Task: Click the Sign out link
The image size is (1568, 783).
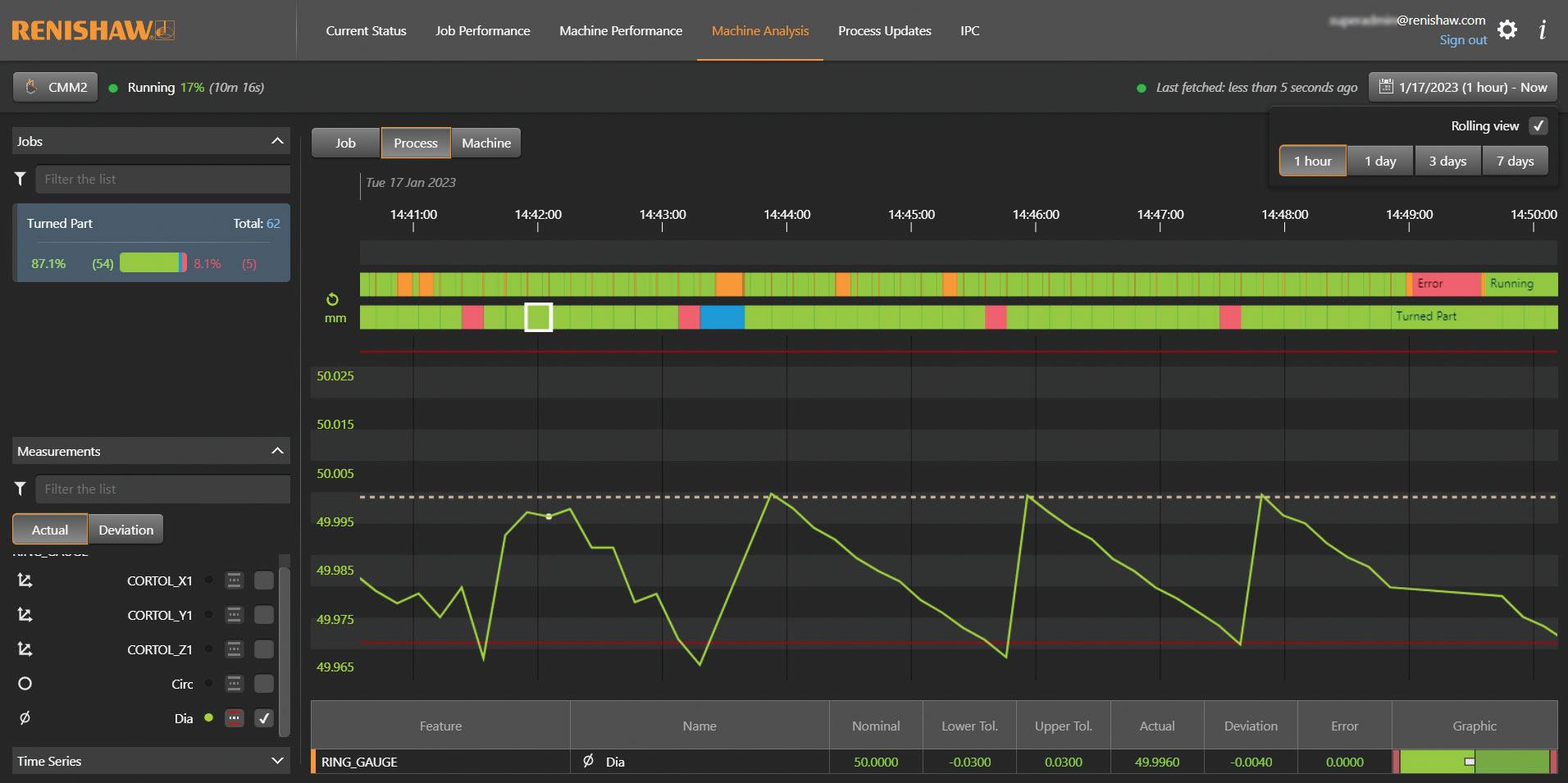Action: point(1463,40)
